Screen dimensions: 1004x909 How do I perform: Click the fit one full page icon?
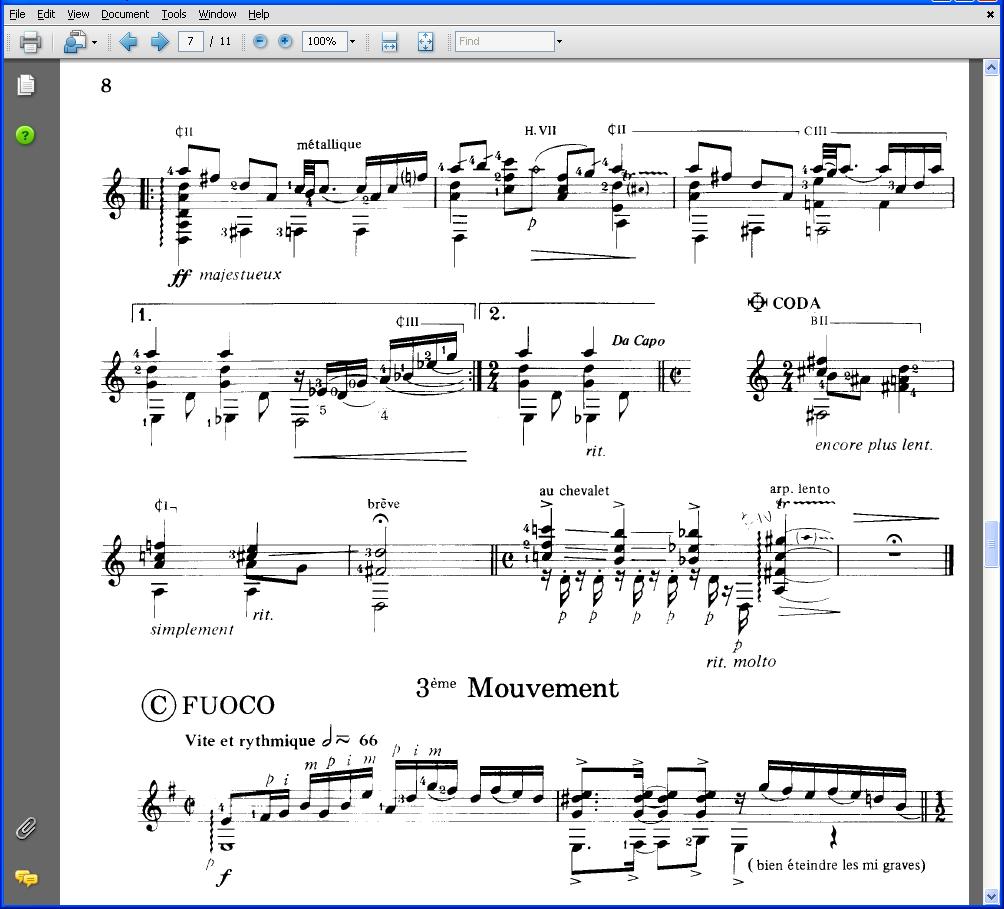coord(425,42)
